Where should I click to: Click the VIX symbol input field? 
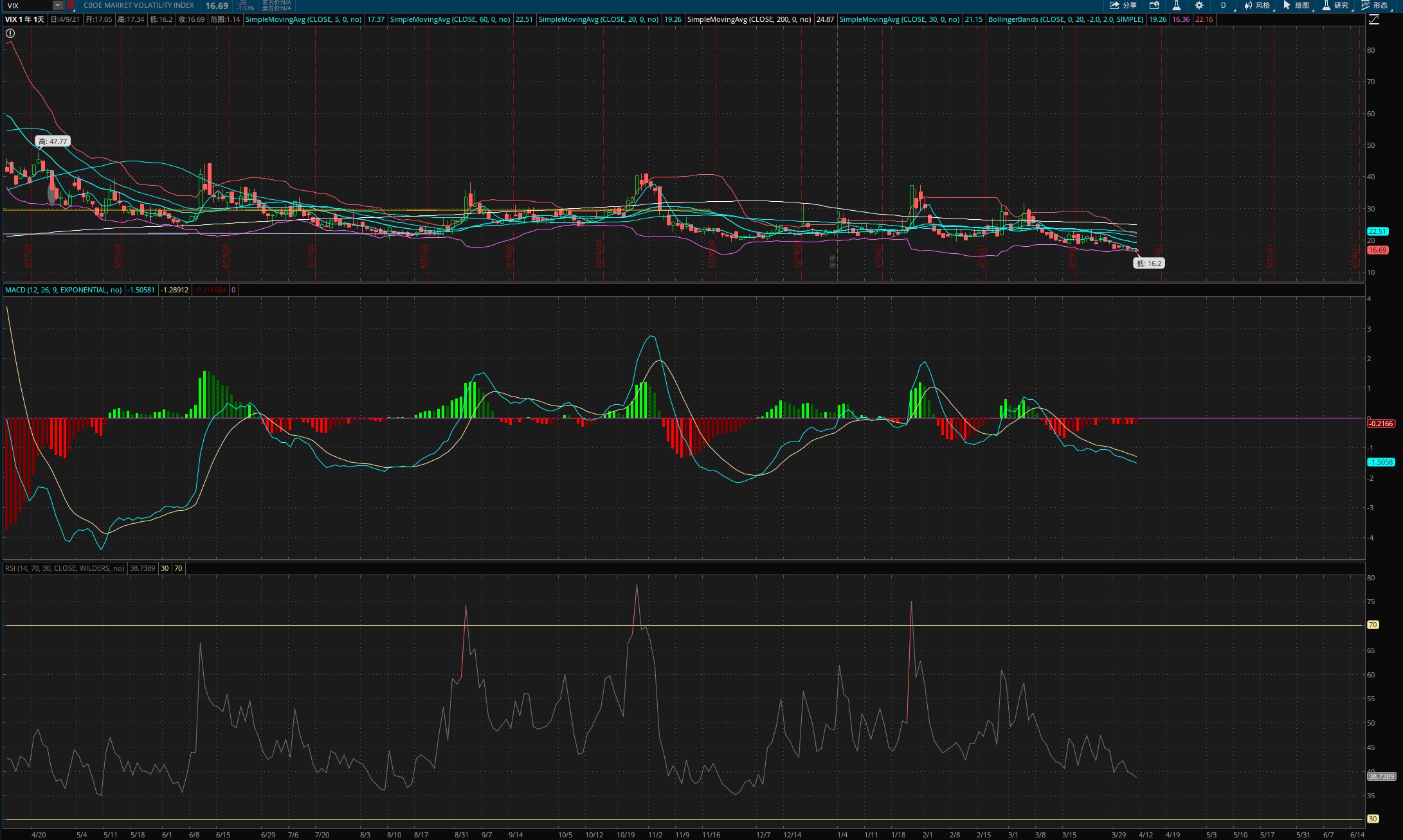28,5
